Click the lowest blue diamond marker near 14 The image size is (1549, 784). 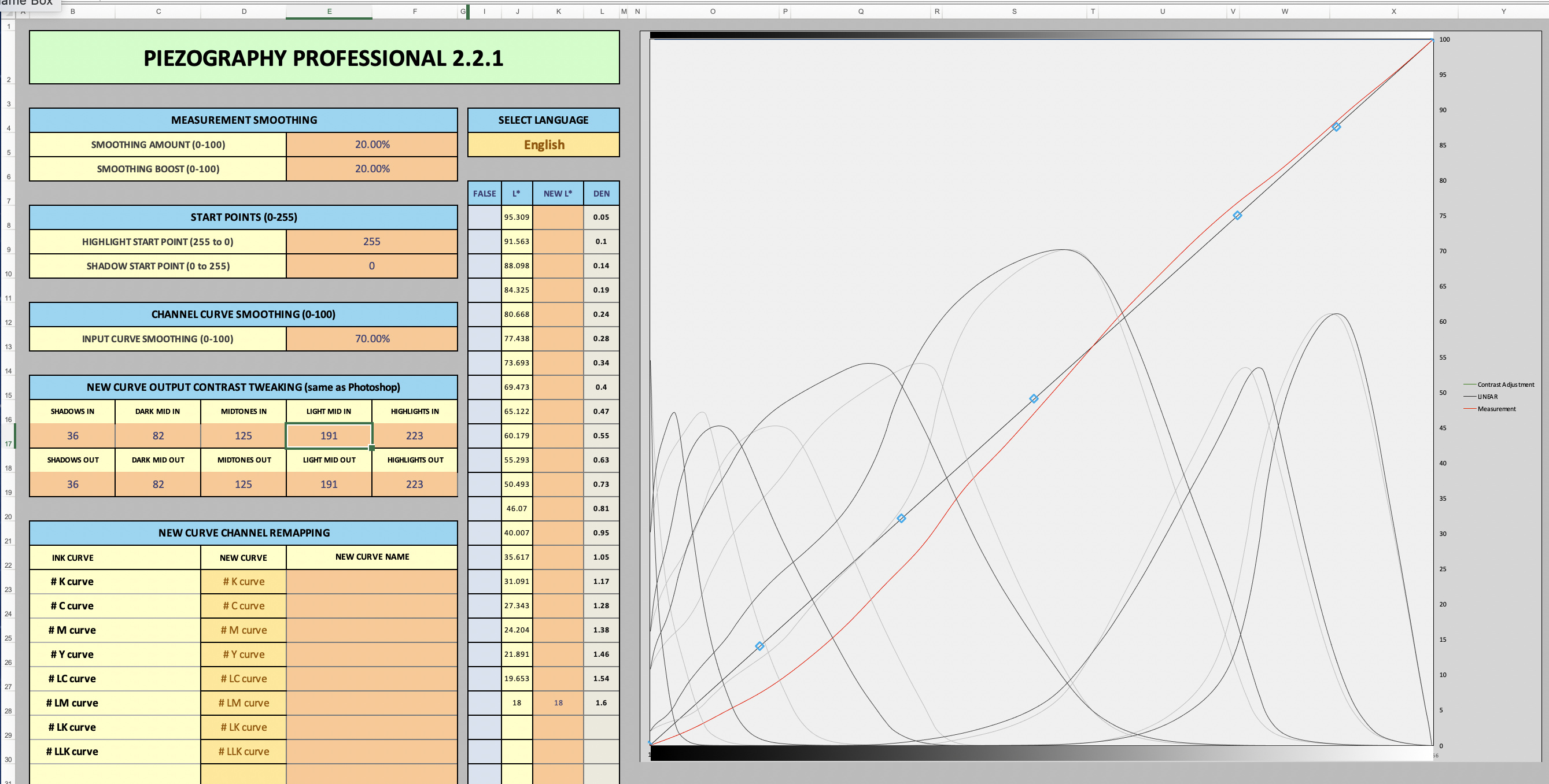click(x=759, y=646)
